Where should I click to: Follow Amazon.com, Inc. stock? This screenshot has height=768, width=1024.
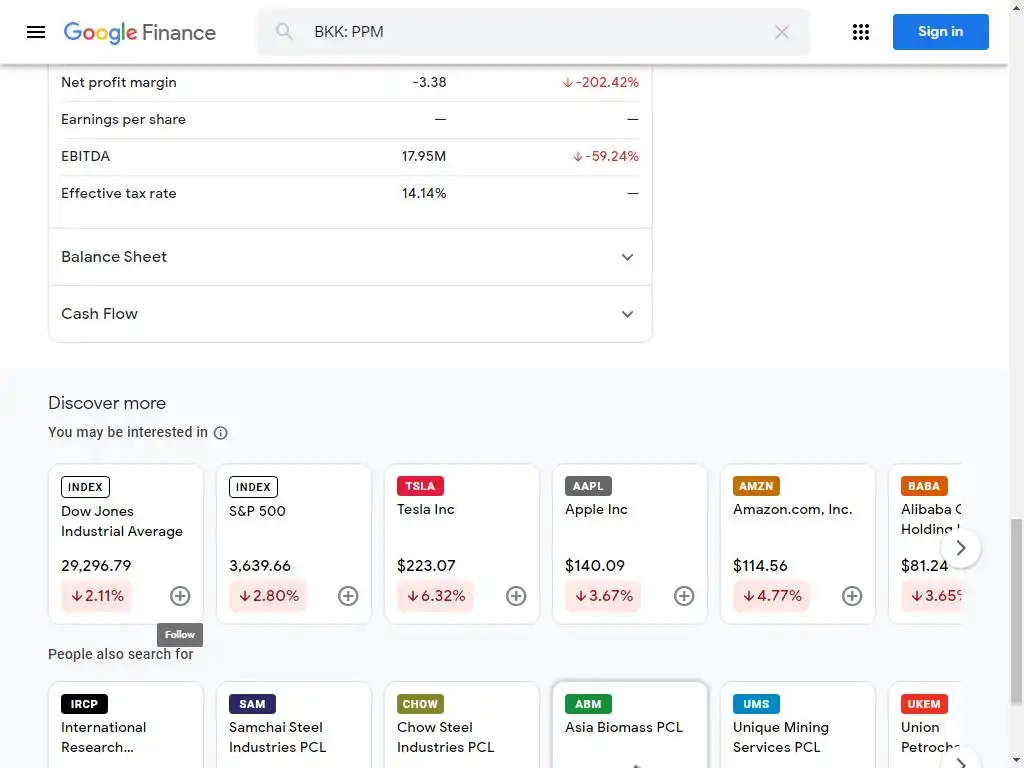coord(852,596)
